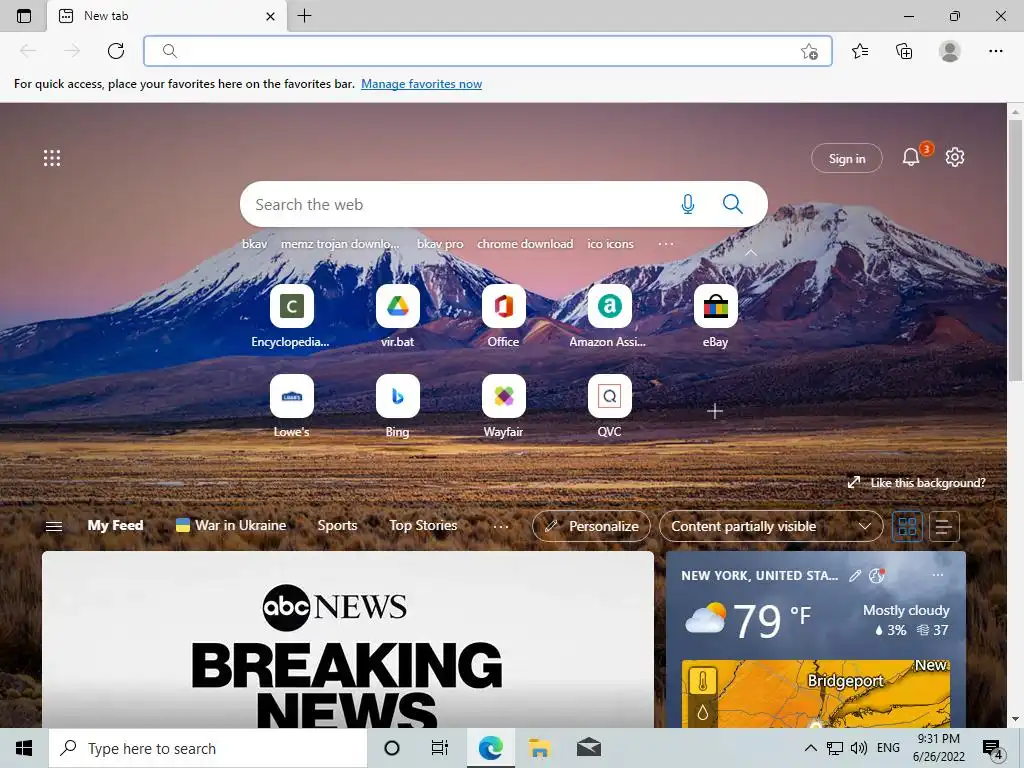The image size is (1024, 768).
Task: Open the Favorites list icon
Action: 860,51
